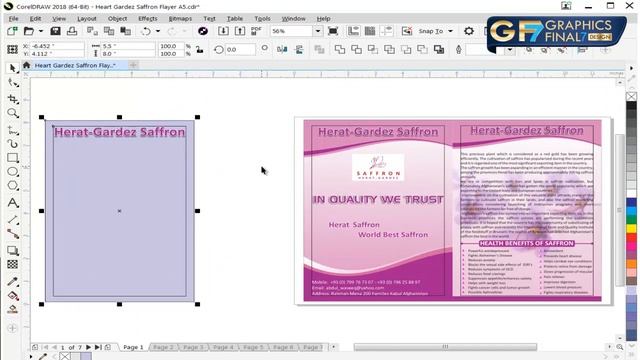The height and width of the screenshot is (360, 640).
Task: Click the Trim shapes icon
Action: point(356,49)
